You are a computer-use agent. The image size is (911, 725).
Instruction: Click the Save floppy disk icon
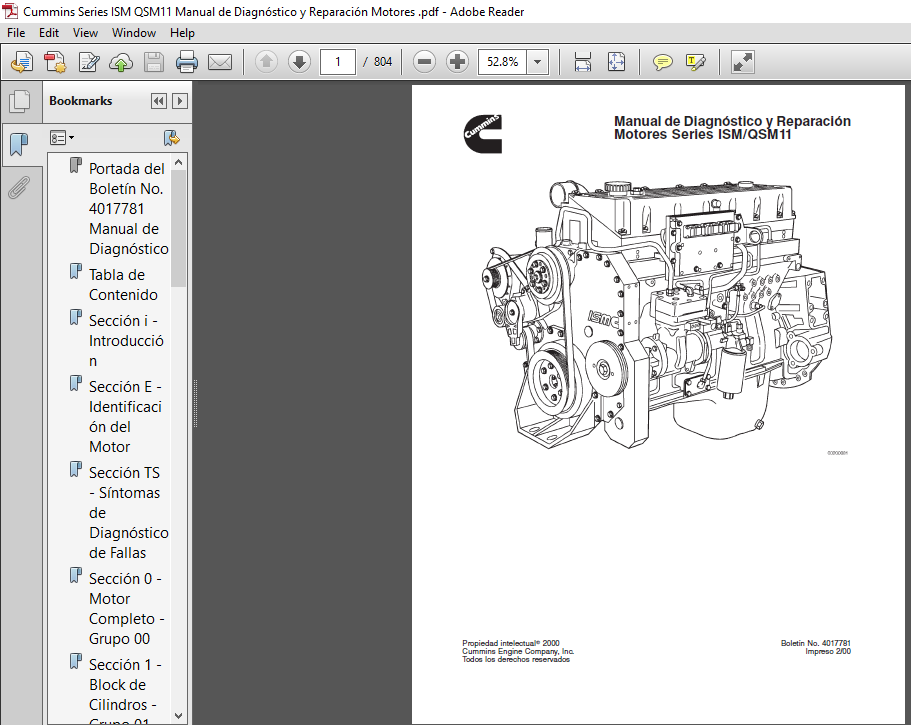153,62
